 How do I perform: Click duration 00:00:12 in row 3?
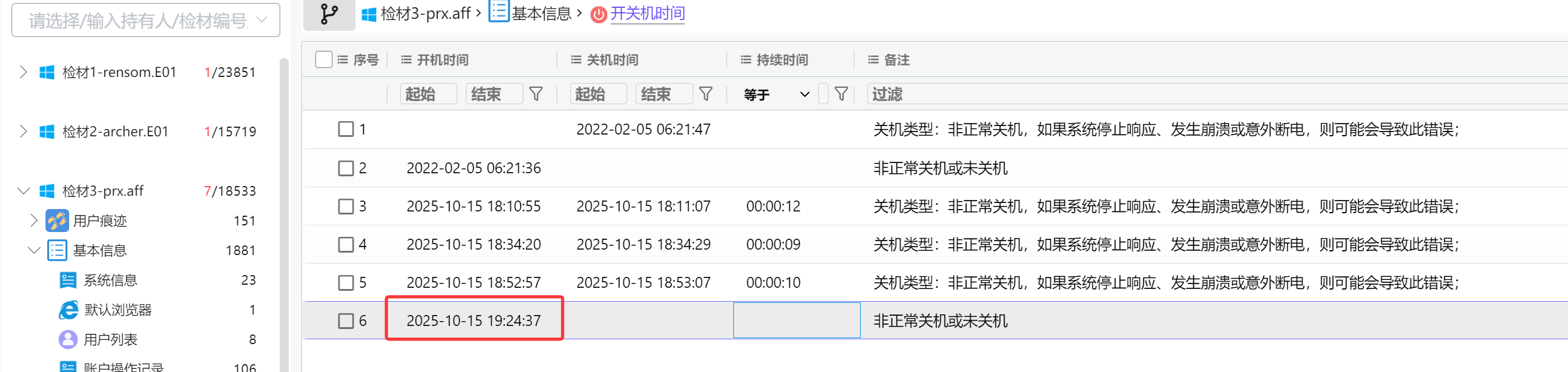[773, 207]
